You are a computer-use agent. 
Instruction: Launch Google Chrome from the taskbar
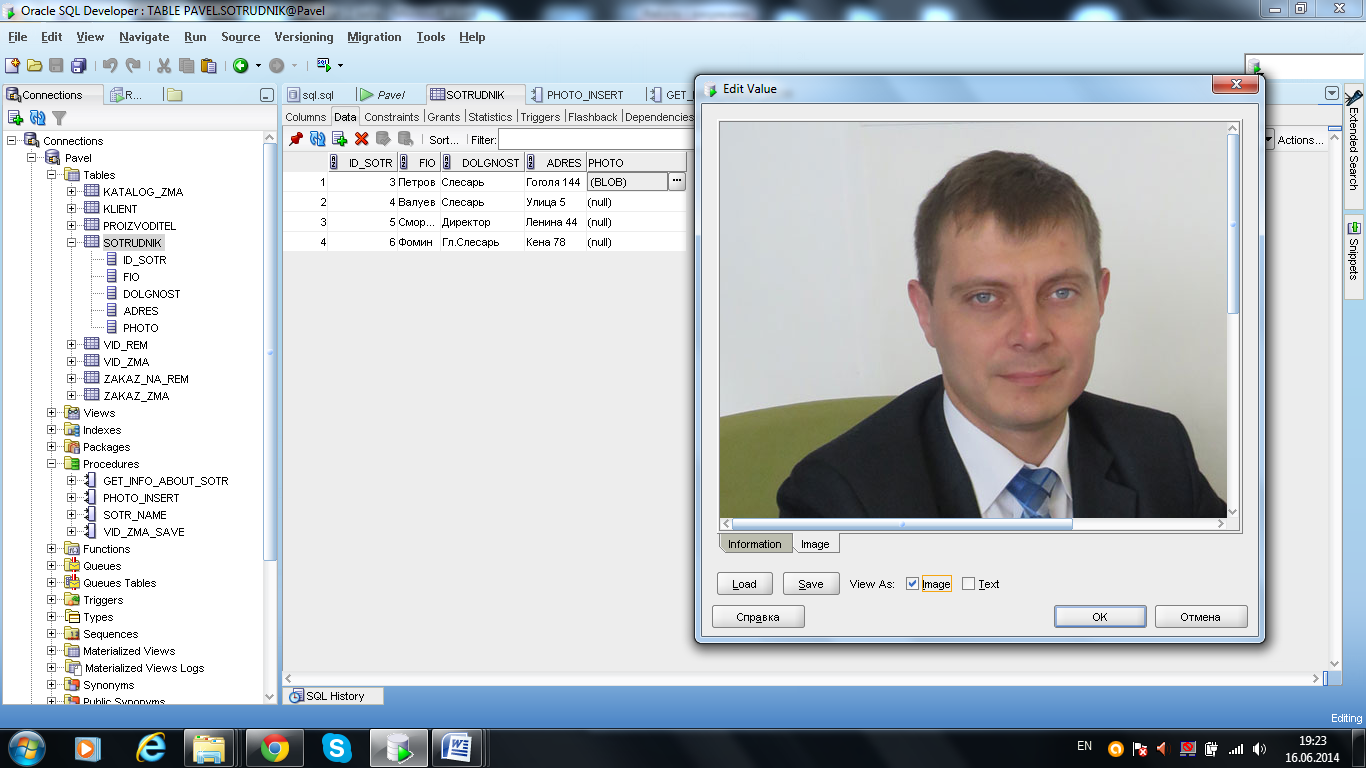(x=275, y=747)
